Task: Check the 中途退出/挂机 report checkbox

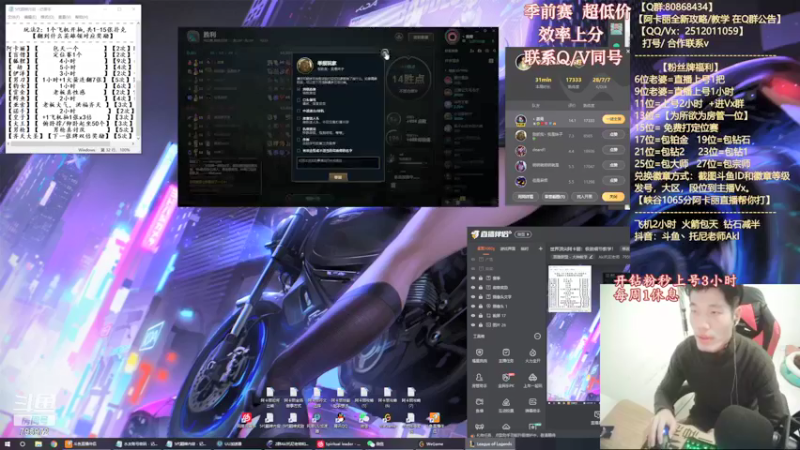Action: coord(298,111)
